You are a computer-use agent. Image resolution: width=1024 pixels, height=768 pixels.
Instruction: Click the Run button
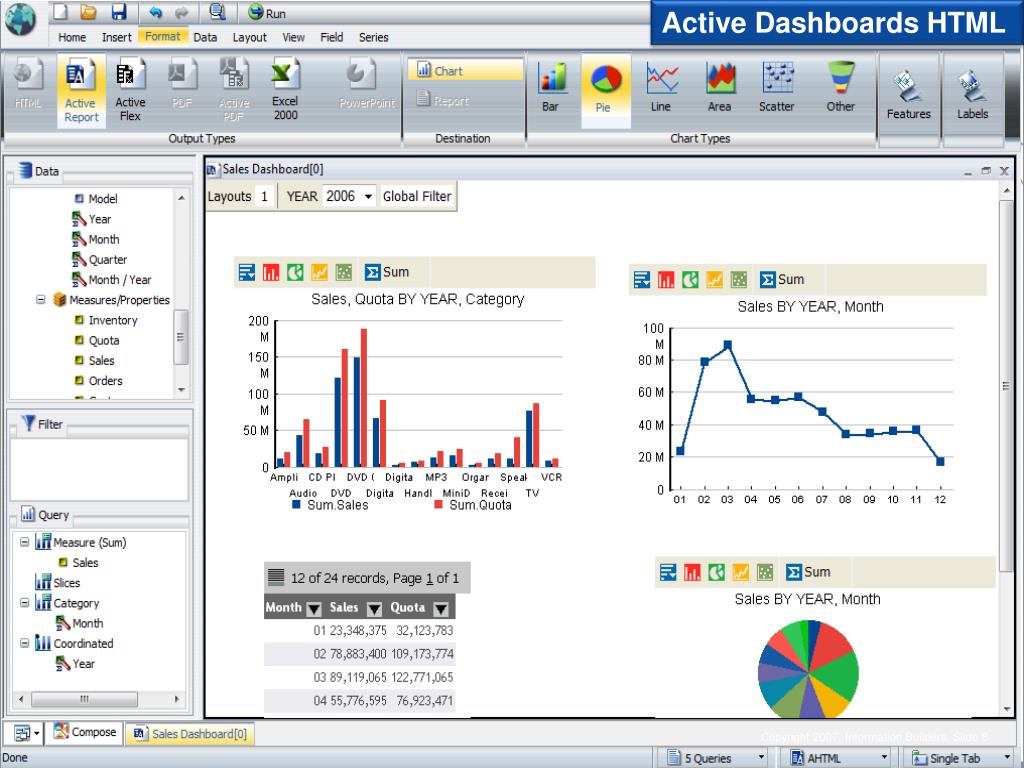[x=266, y=13]
